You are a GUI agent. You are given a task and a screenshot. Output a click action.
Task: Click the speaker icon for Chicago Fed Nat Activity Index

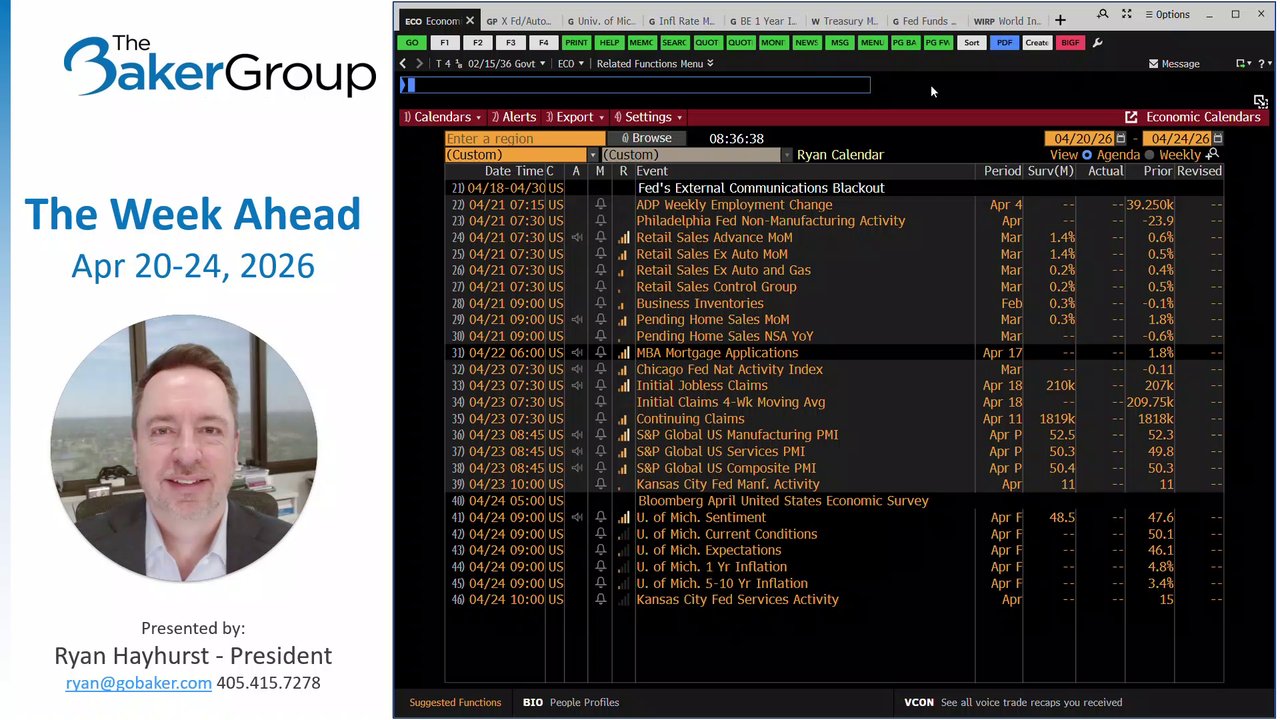pyautogui.click(x=577, y=370)
